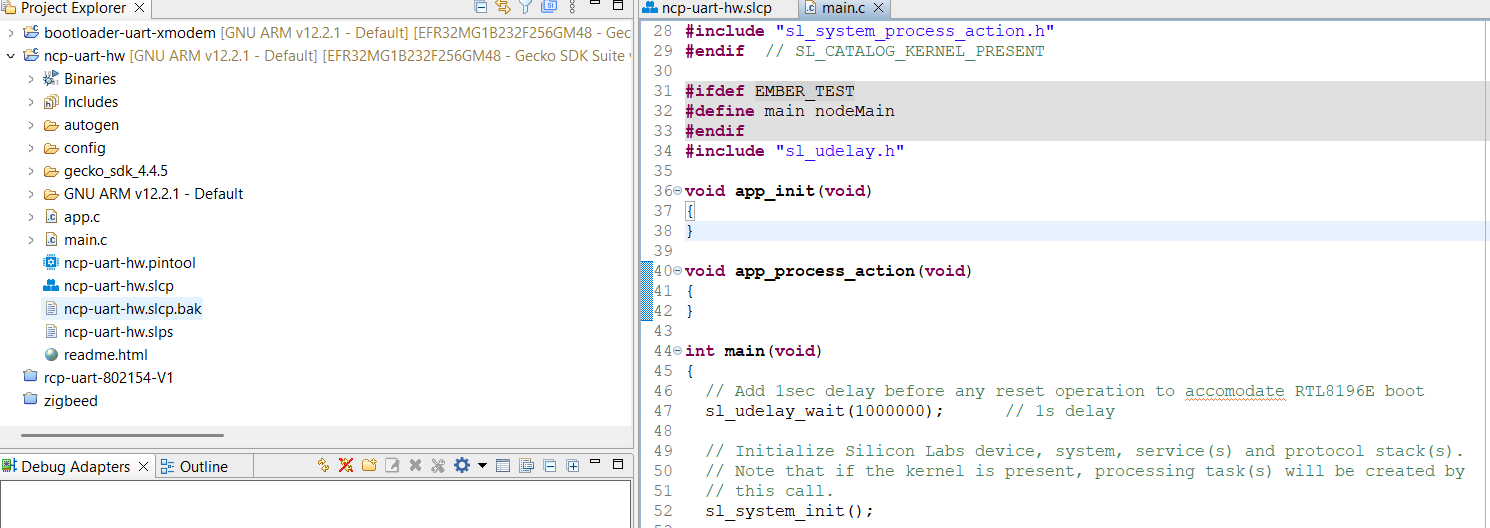The width and height of the screenshot is (1490, 528).
Task: Click Expand All icon in Debug Adapters toolbar
Action: (573, 466)
